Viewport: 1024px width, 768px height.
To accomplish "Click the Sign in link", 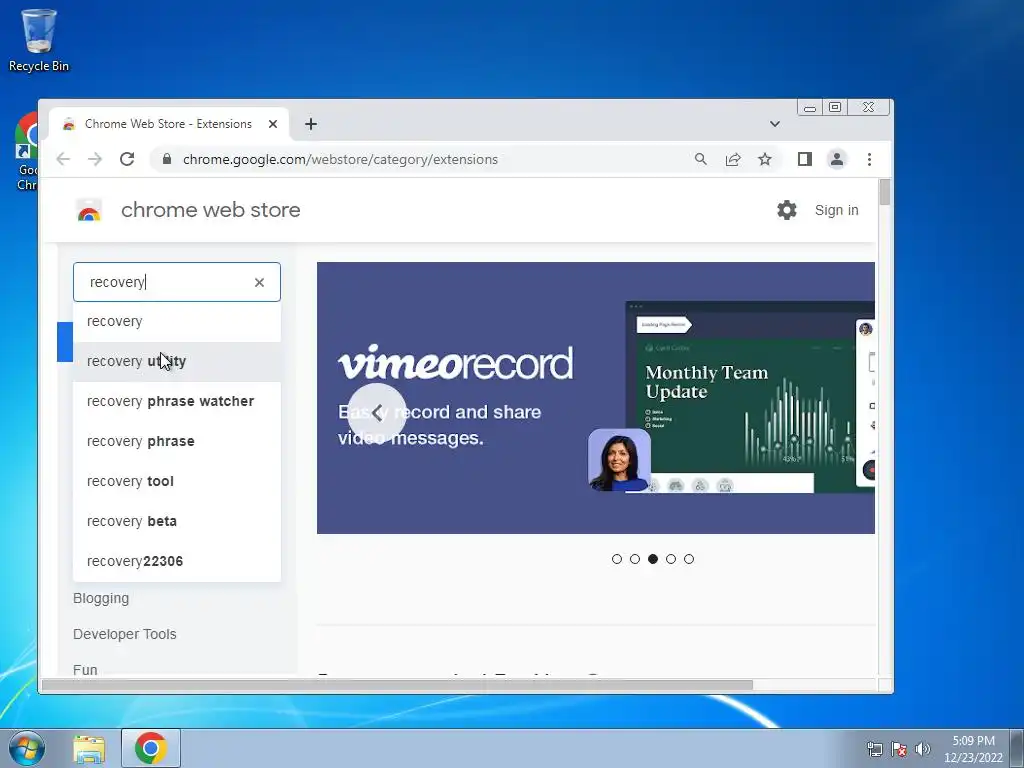I will pos(837,210).
